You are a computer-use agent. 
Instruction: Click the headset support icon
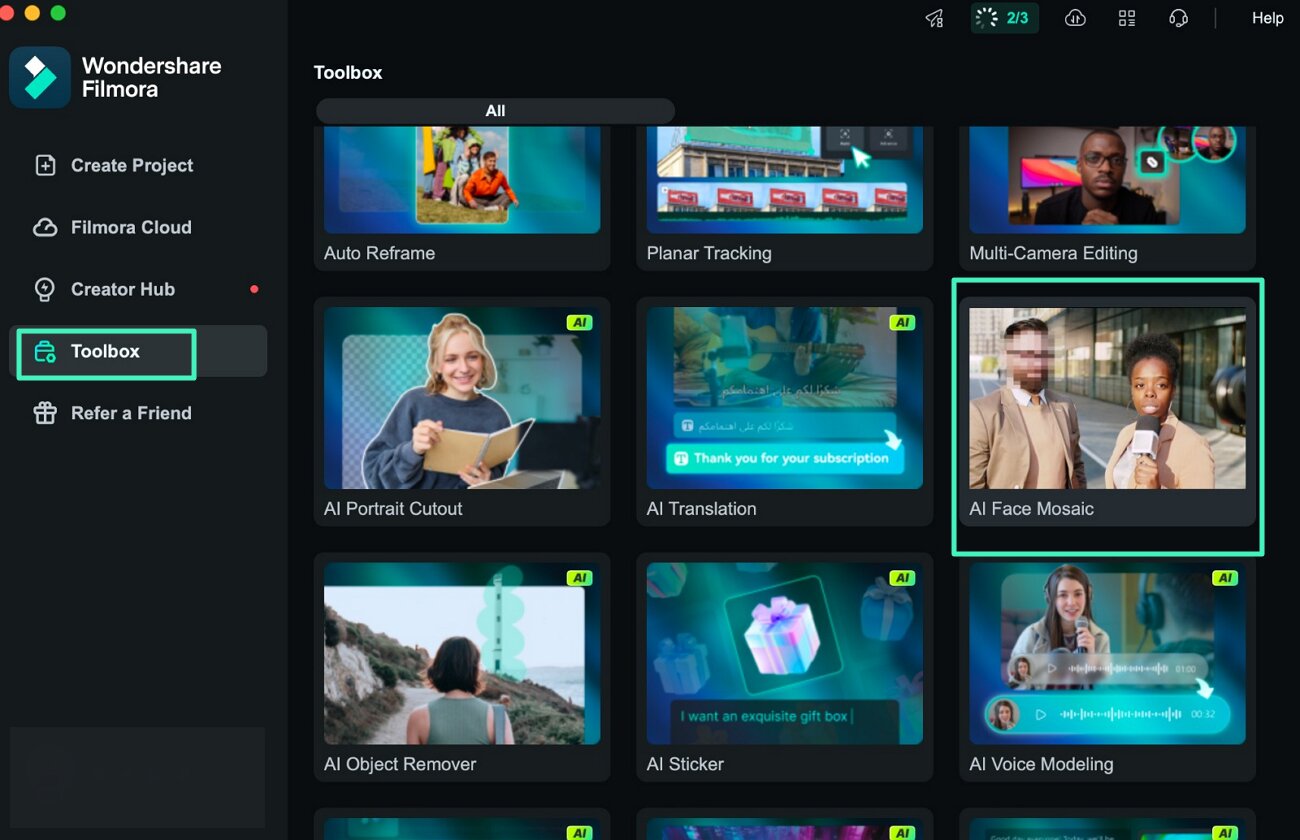tap(1179, 18)
